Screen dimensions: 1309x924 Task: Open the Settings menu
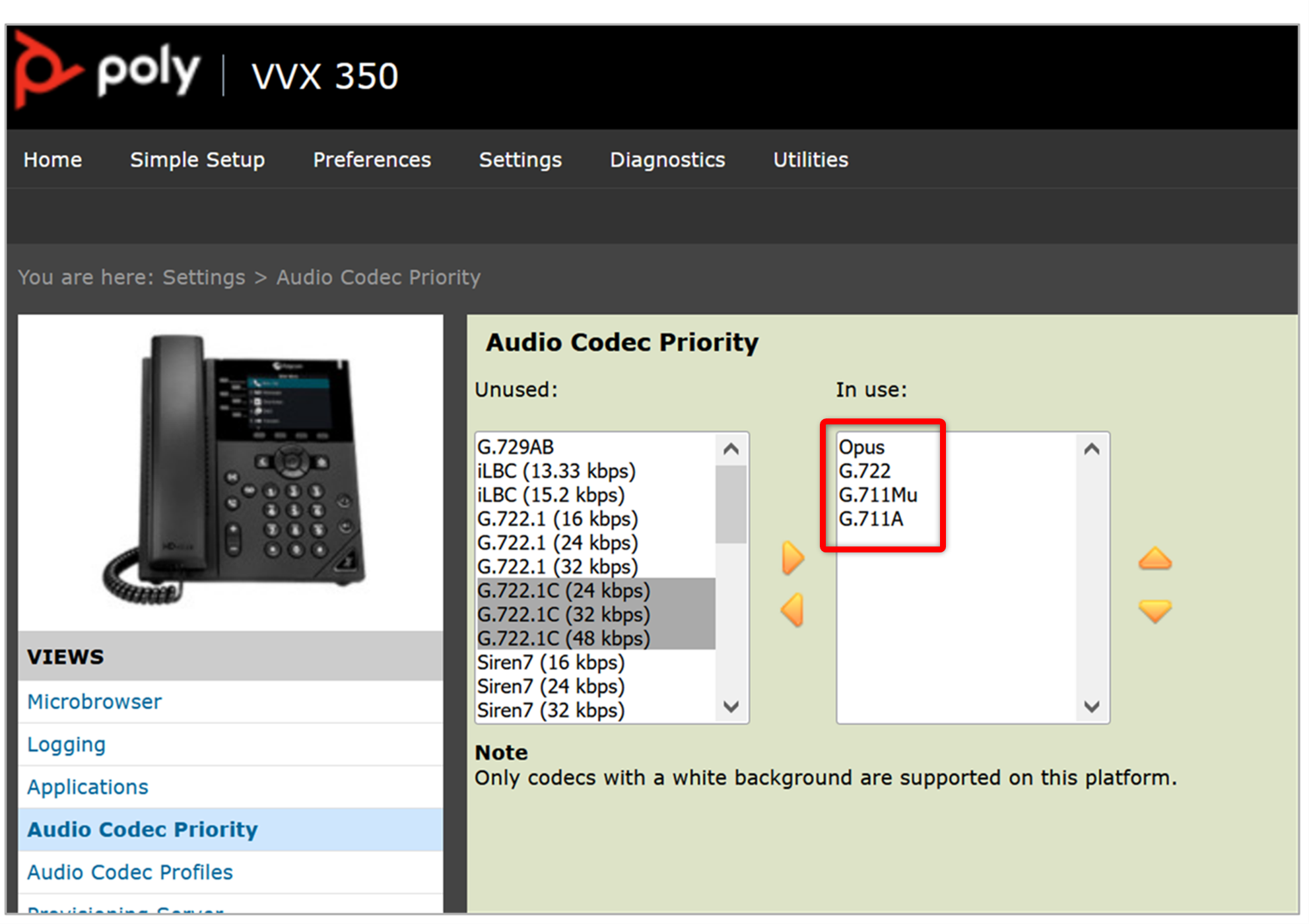coord(520,160)
